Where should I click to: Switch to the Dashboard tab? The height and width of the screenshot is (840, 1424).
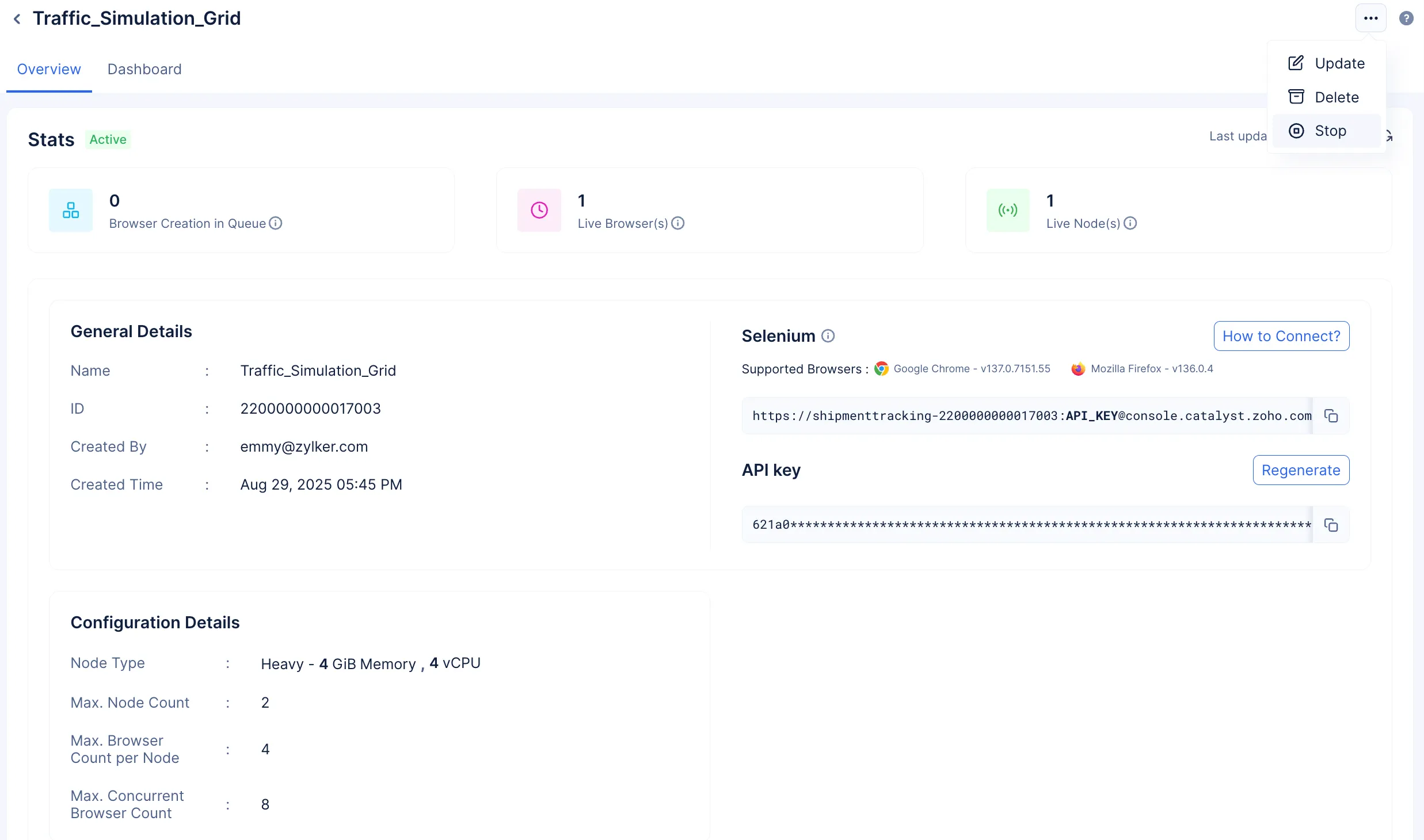(x=144, y=69)
